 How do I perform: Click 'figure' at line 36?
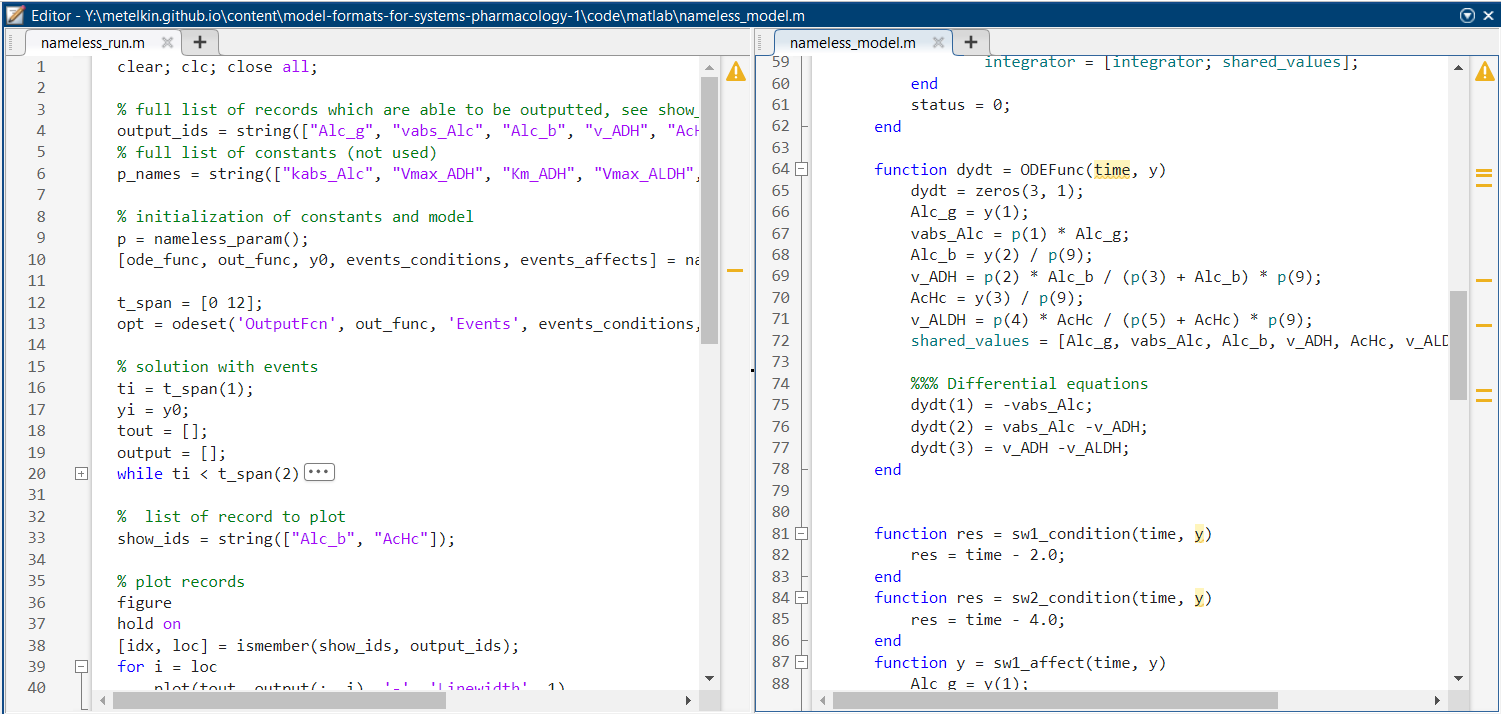pos(144,603)
